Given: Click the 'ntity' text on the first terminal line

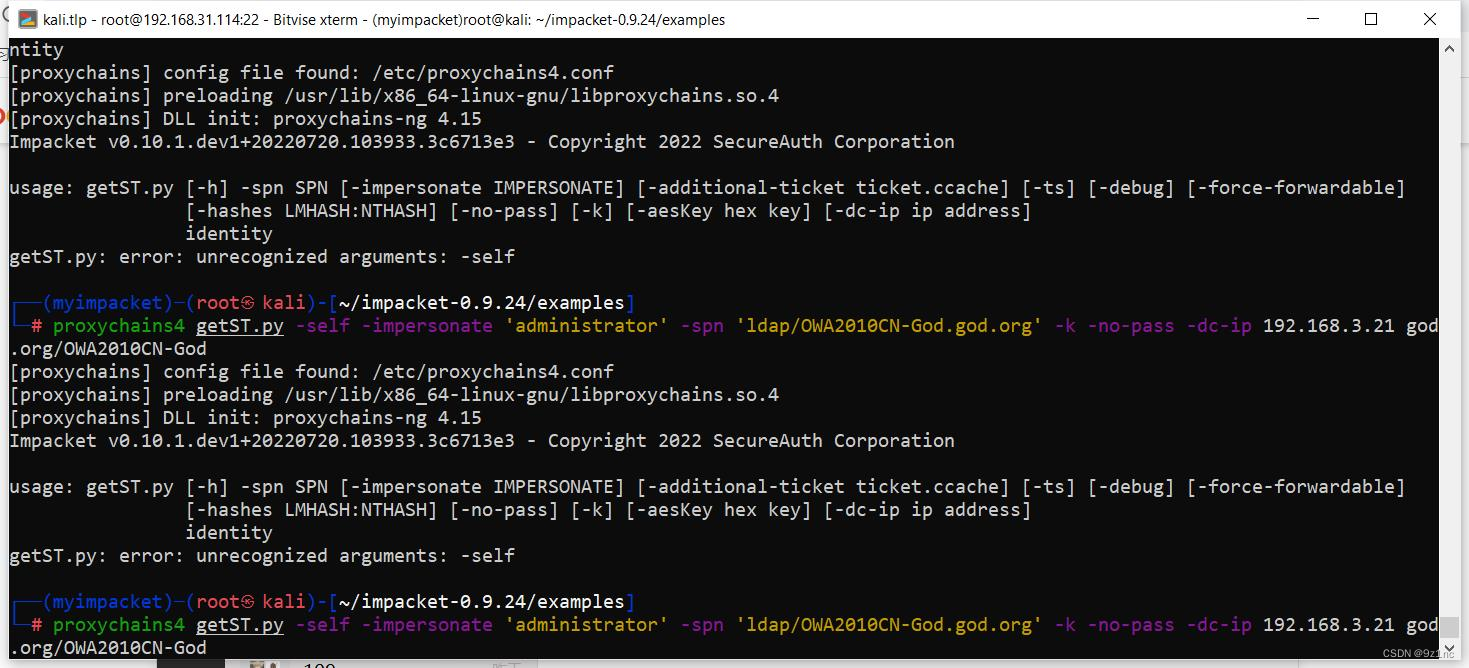Looking at the screenshot, I should coord(37,50).
